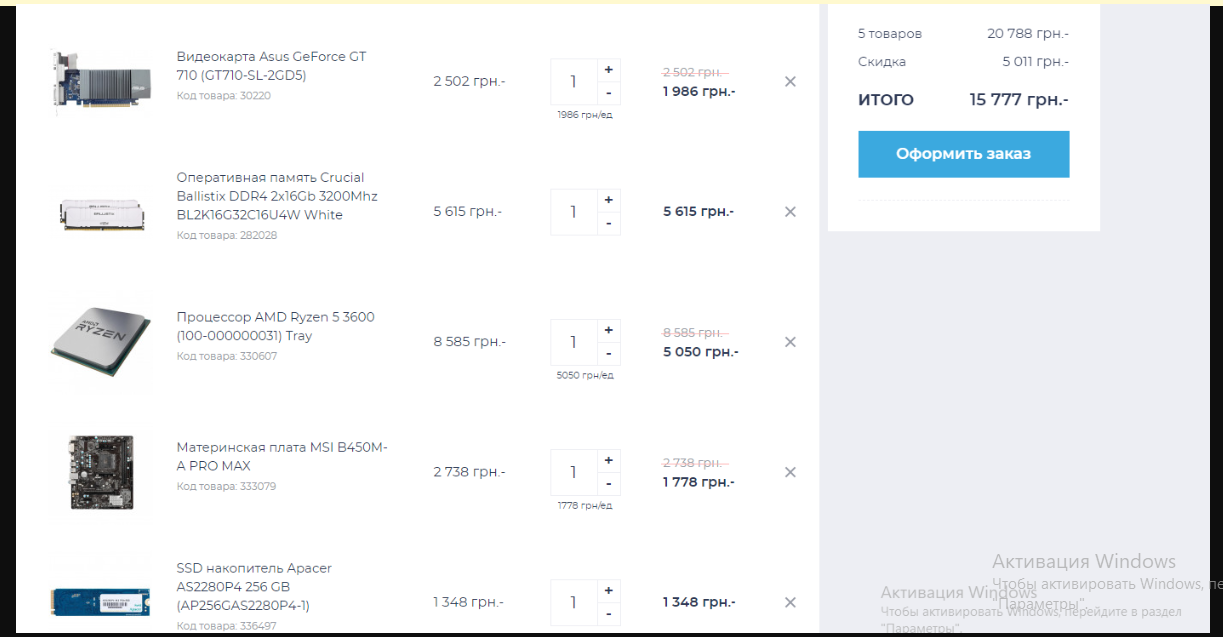
Task: Remove the AMD Ryzen 5 3600 from cart
Action: click(790, 342)
